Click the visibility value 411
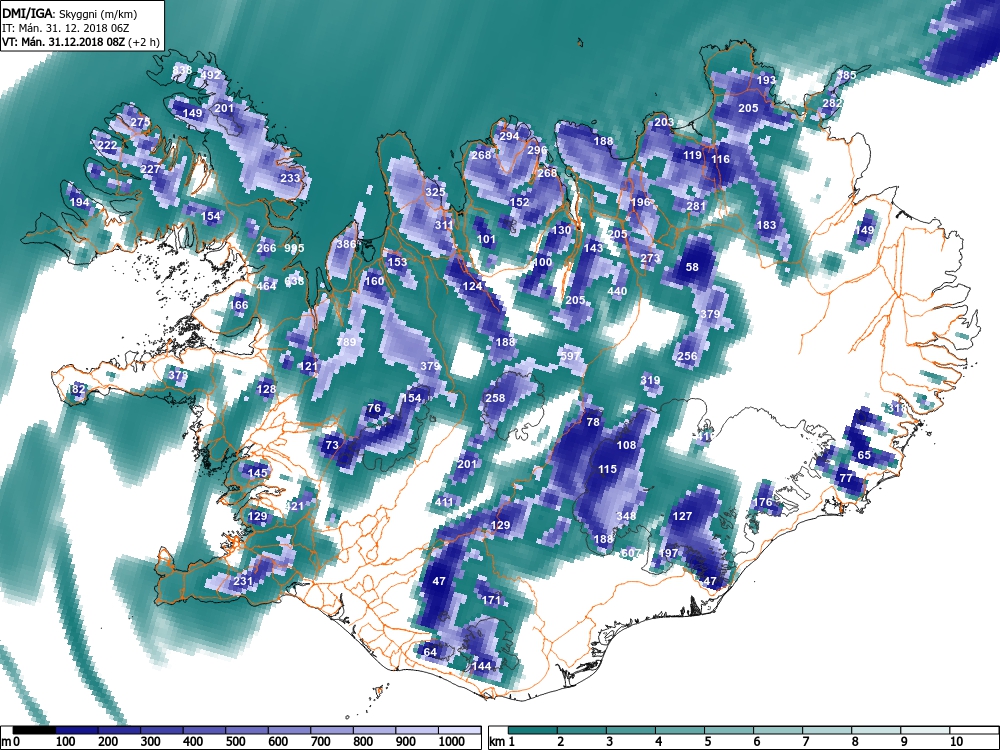The image size is (1000, 750). click(x=444, y=501)
